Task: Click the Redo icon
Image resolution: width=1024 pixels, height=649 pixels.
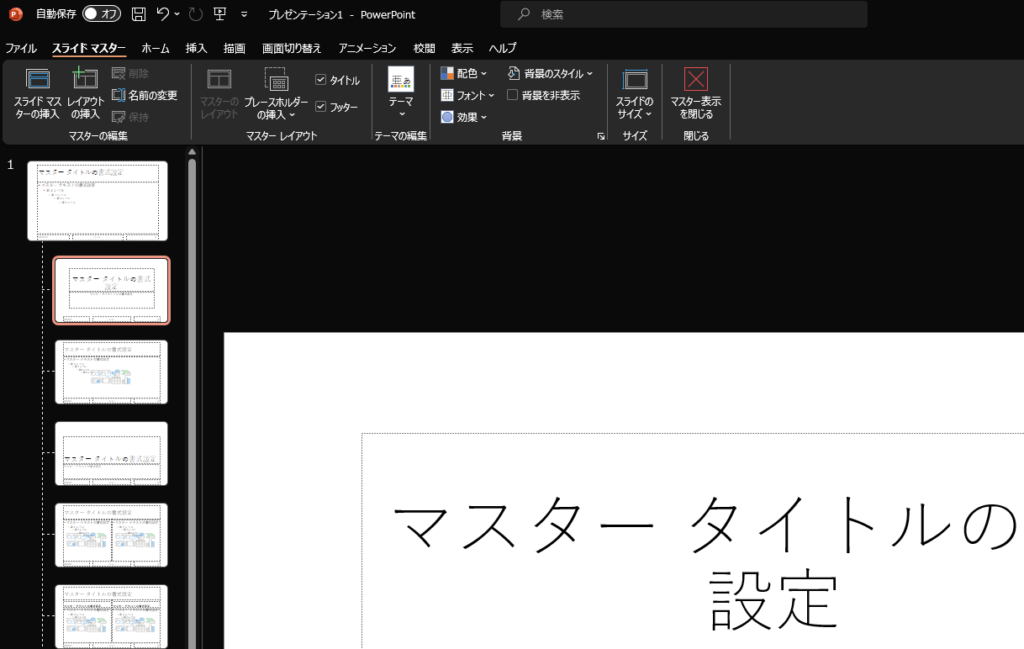Action: [195, 14]
